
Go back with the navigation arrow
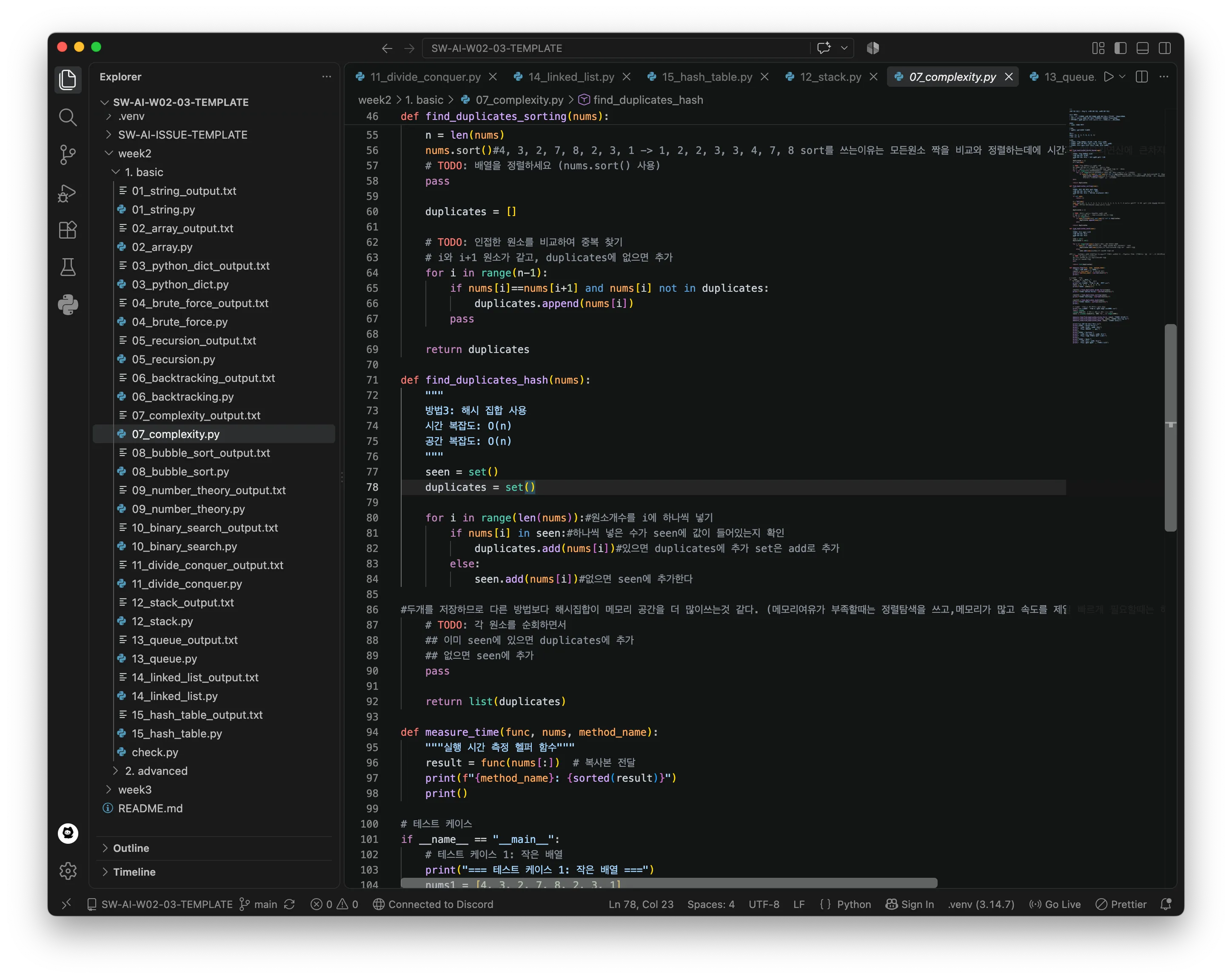click(x=387, y=48)
